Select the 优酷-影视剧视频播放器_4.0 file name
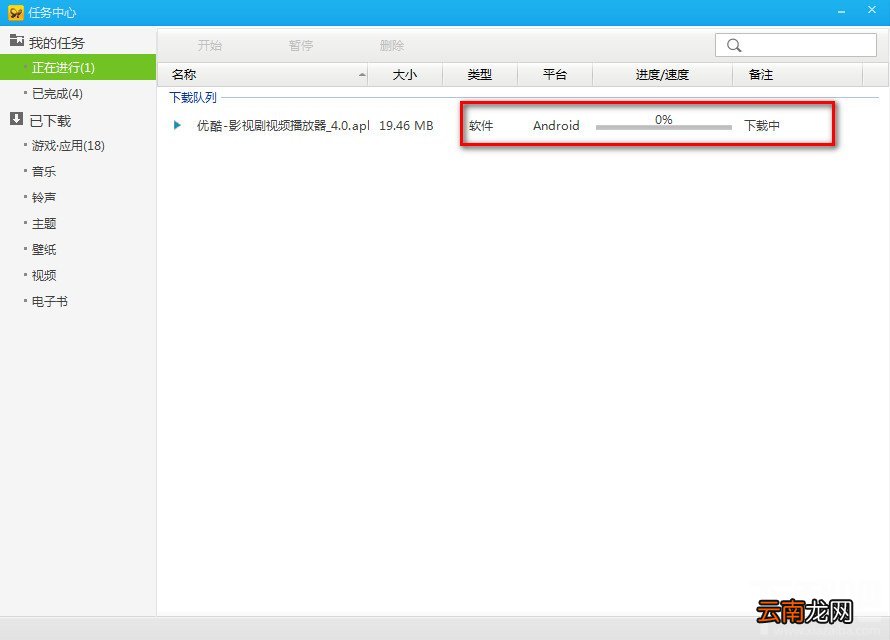 [x=283, y=125]
